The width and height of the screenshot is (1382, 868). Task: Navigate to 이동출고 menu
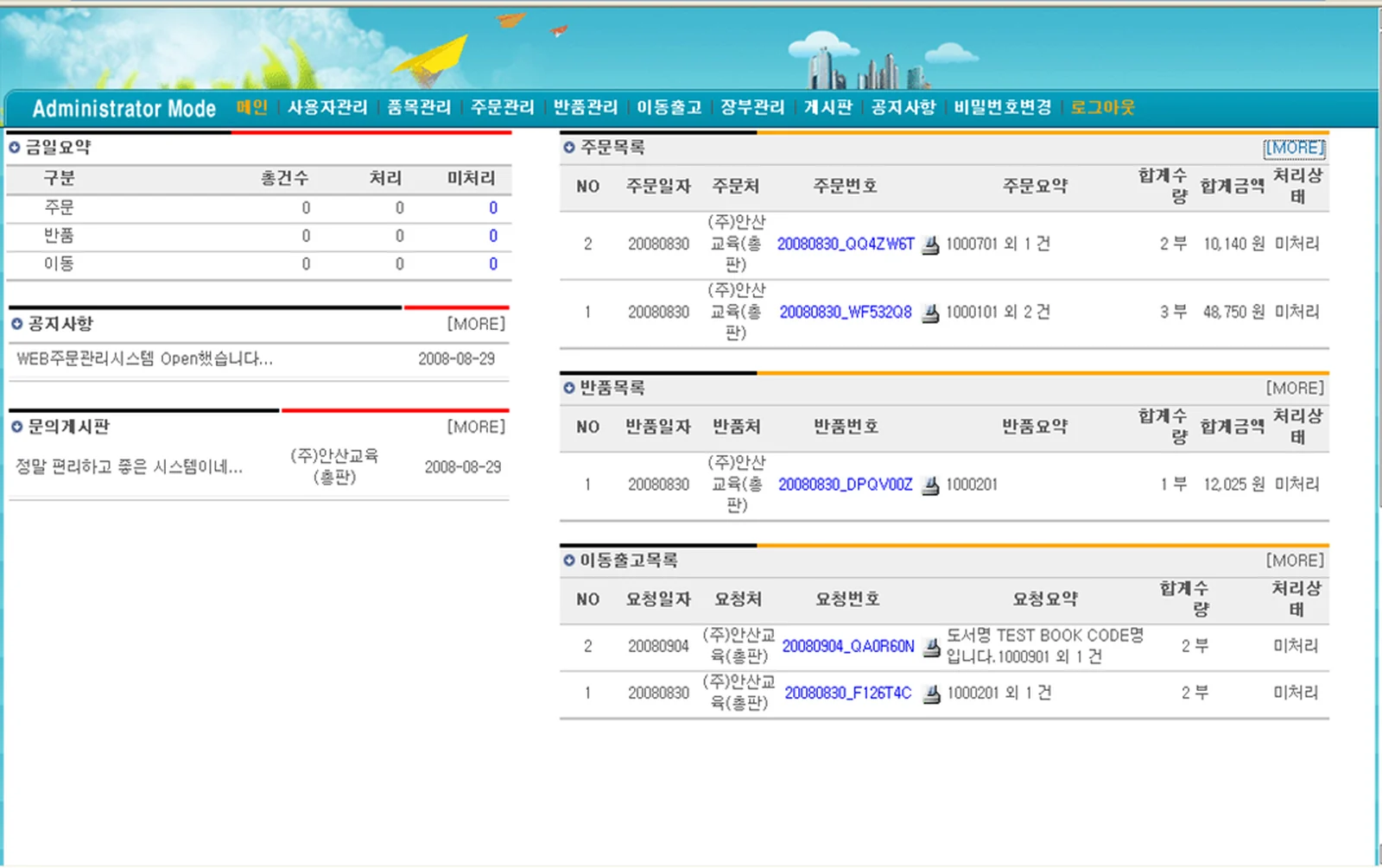click(x=669, y=107)
